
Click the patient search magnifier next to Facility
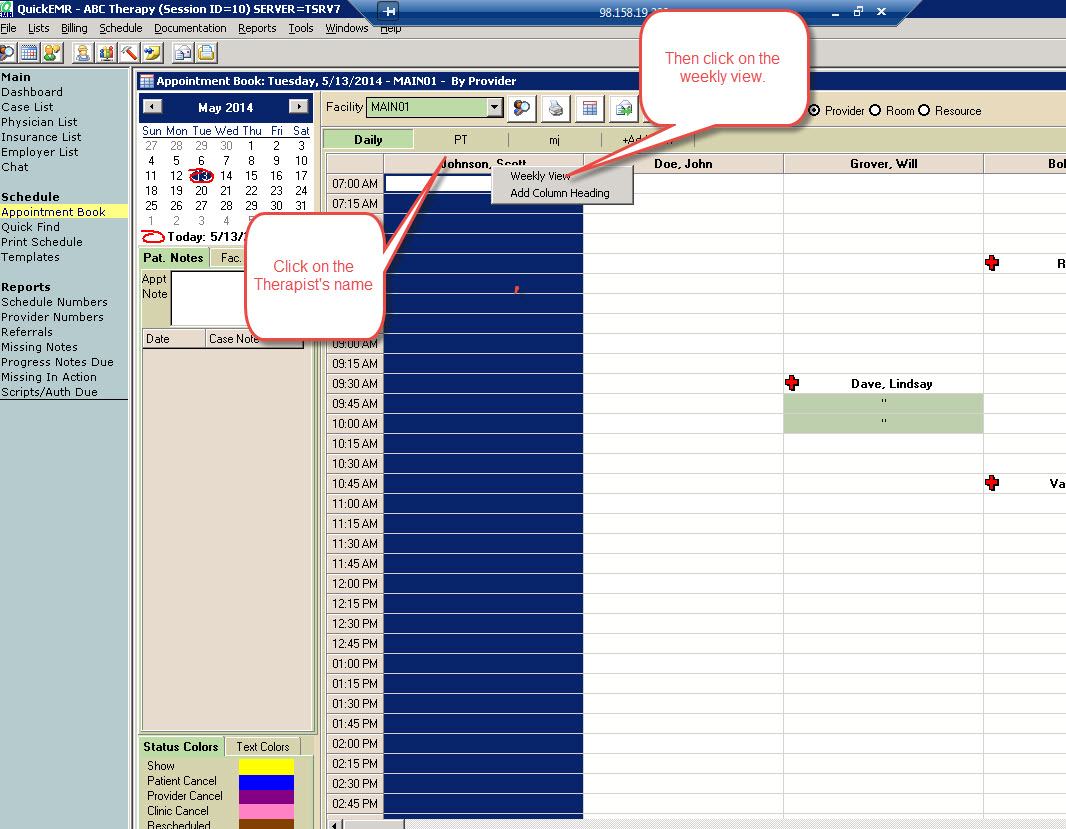[x=522, y=108]
